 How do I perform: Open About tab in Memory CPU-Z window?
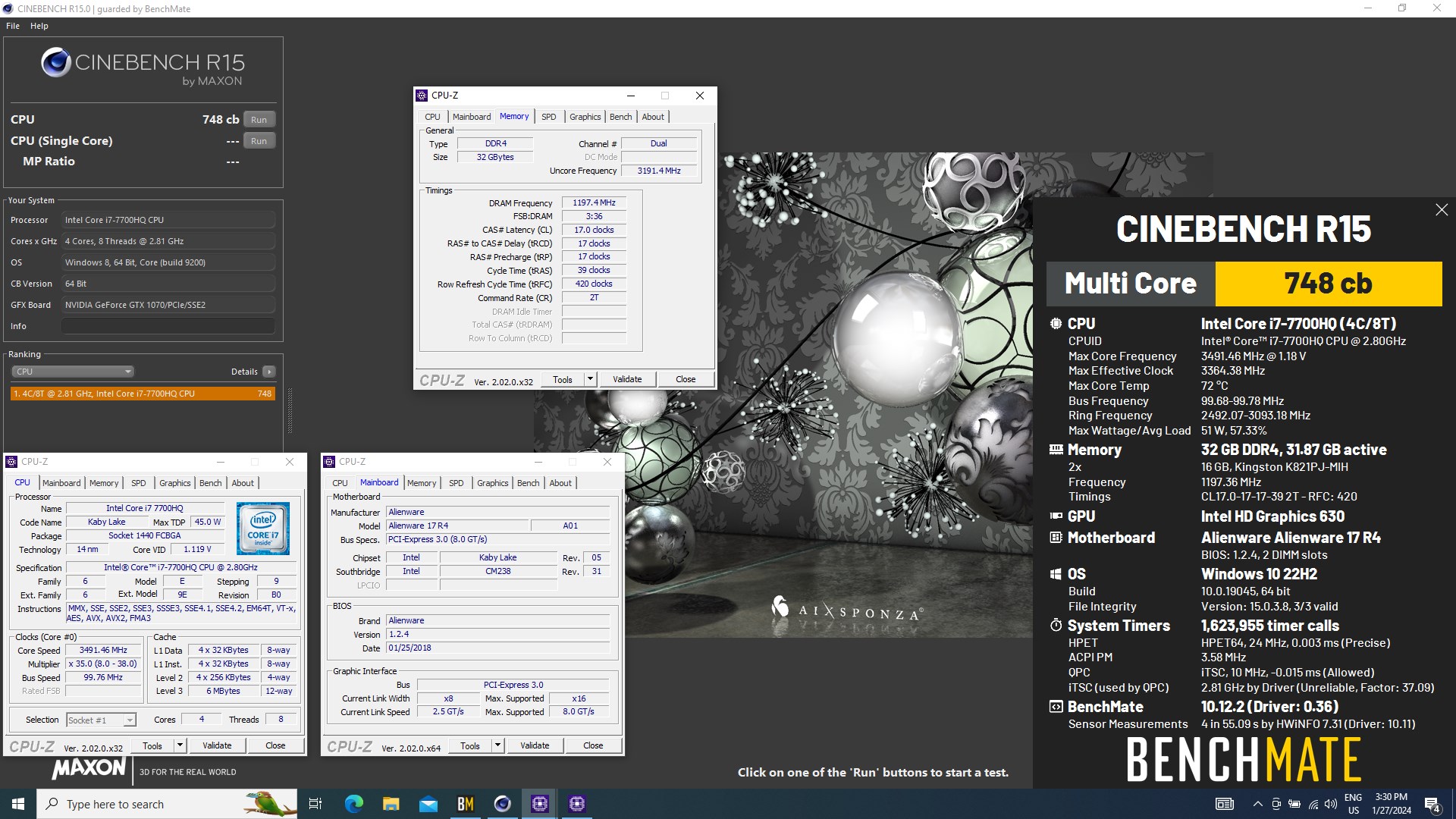click(x=653, y=117)
